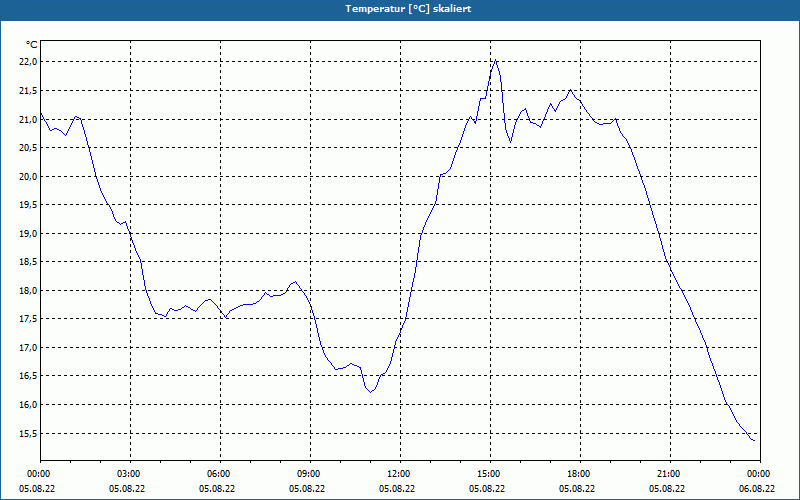The height and width of the screenshot is (500, 800).
Task: Click the 19,5 axis value
Action: pos(29,205)
